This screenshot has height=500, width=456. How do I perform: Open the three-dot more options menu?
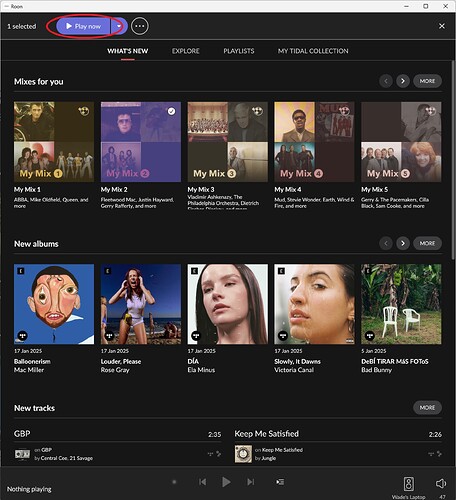[x=140, y=26]
